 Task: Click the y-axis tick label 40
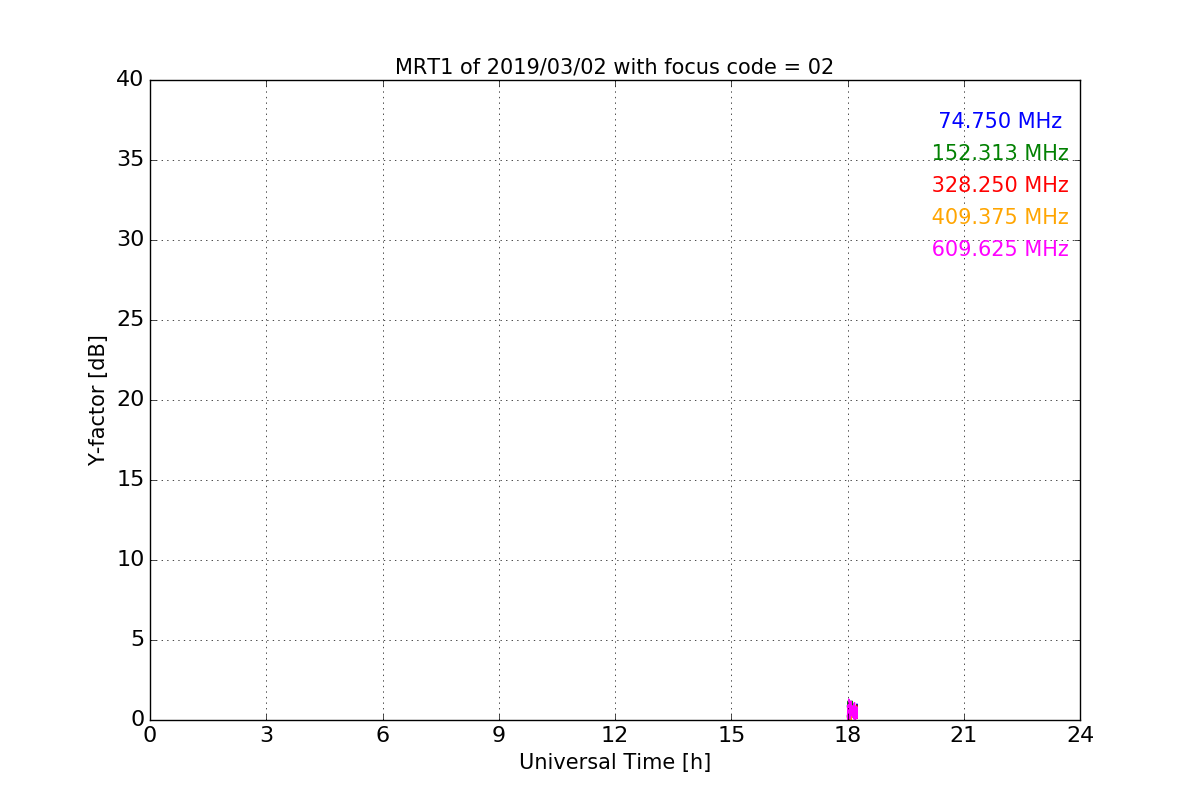[130, 79]
